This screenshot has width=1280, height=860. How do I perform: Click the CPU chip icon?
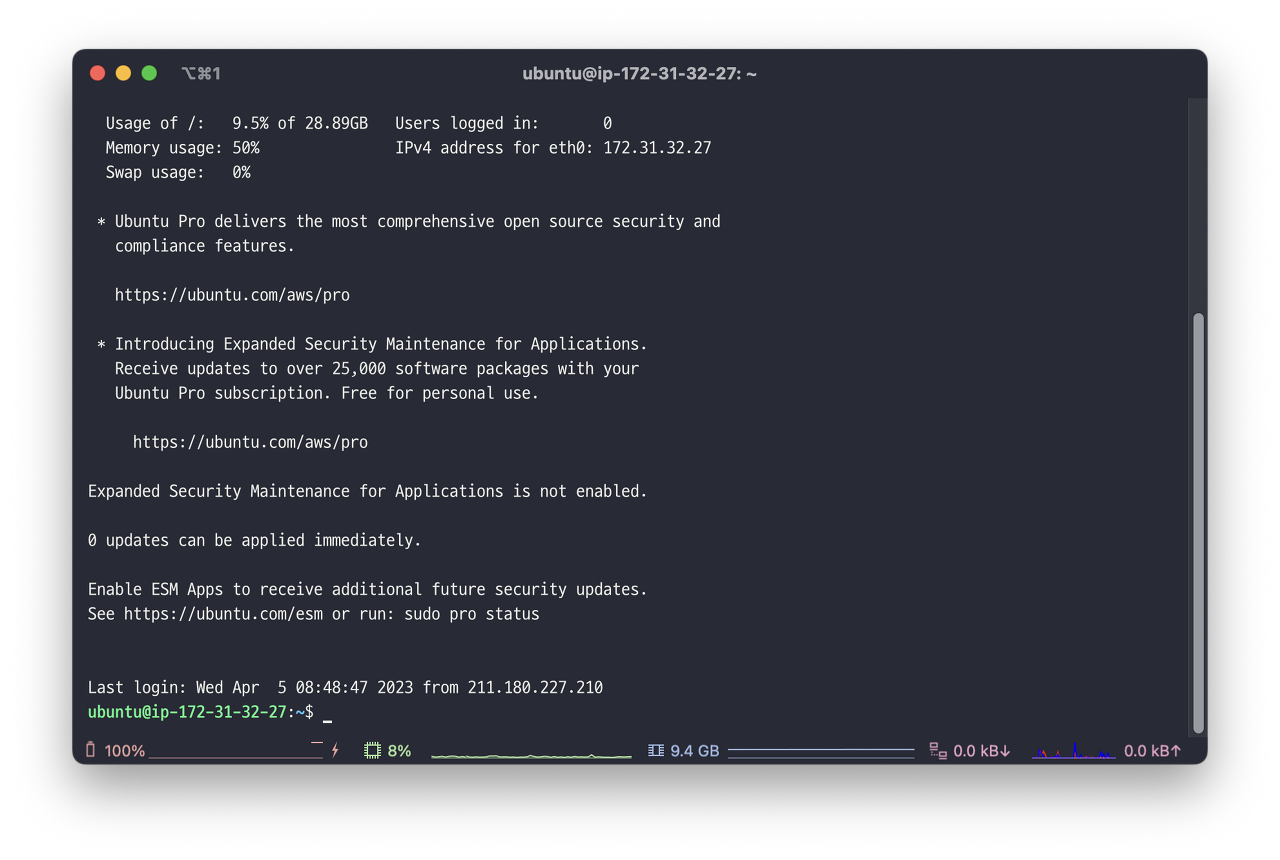[x=372, y=750]
